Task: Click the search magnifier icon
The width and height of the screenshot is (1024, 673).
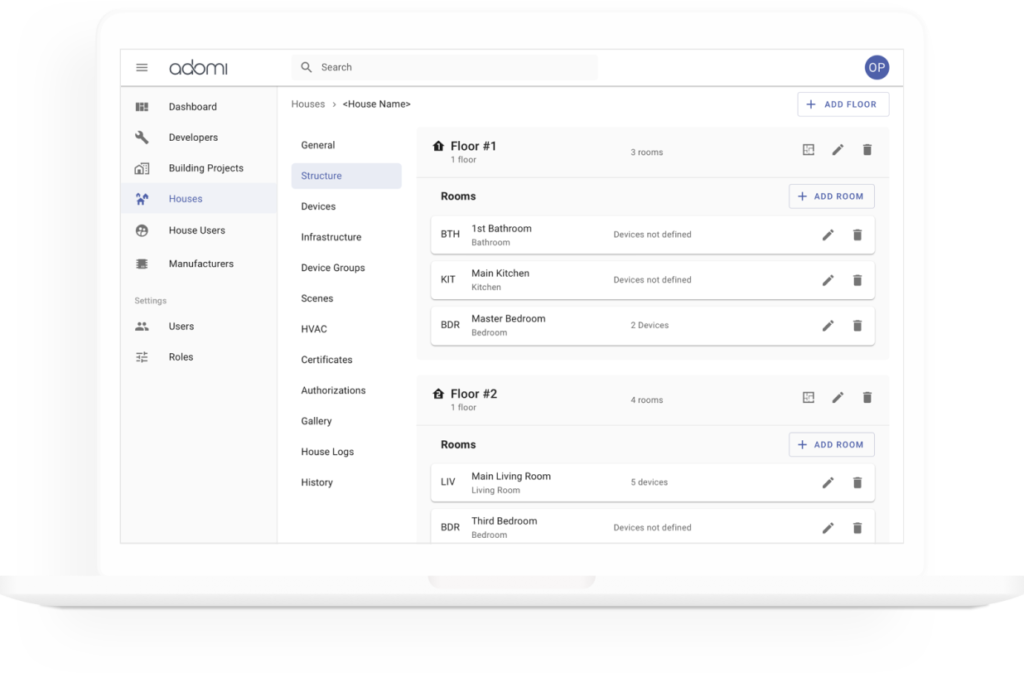Action: [x=306, y=67]
